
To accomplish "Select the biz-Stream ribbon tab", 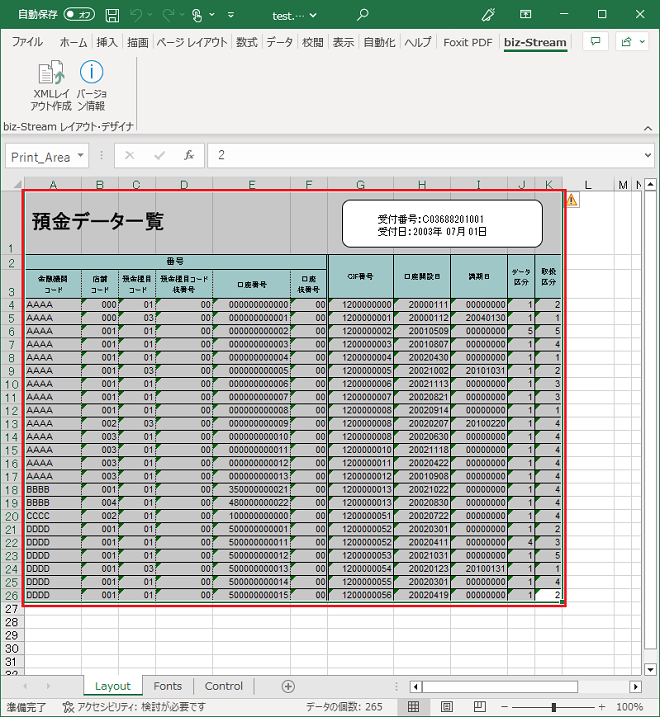I will 535,42.
